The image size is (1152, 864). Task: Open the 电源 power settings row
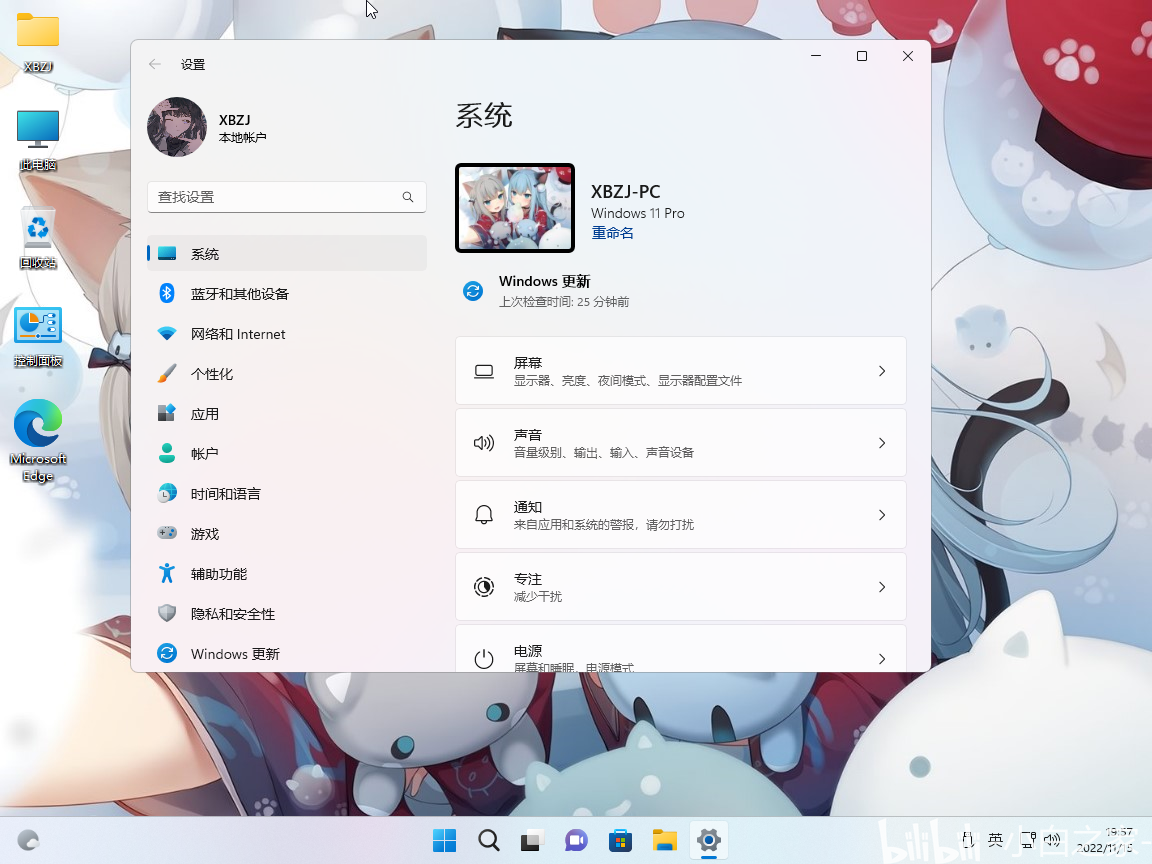(x=681, y=649)
